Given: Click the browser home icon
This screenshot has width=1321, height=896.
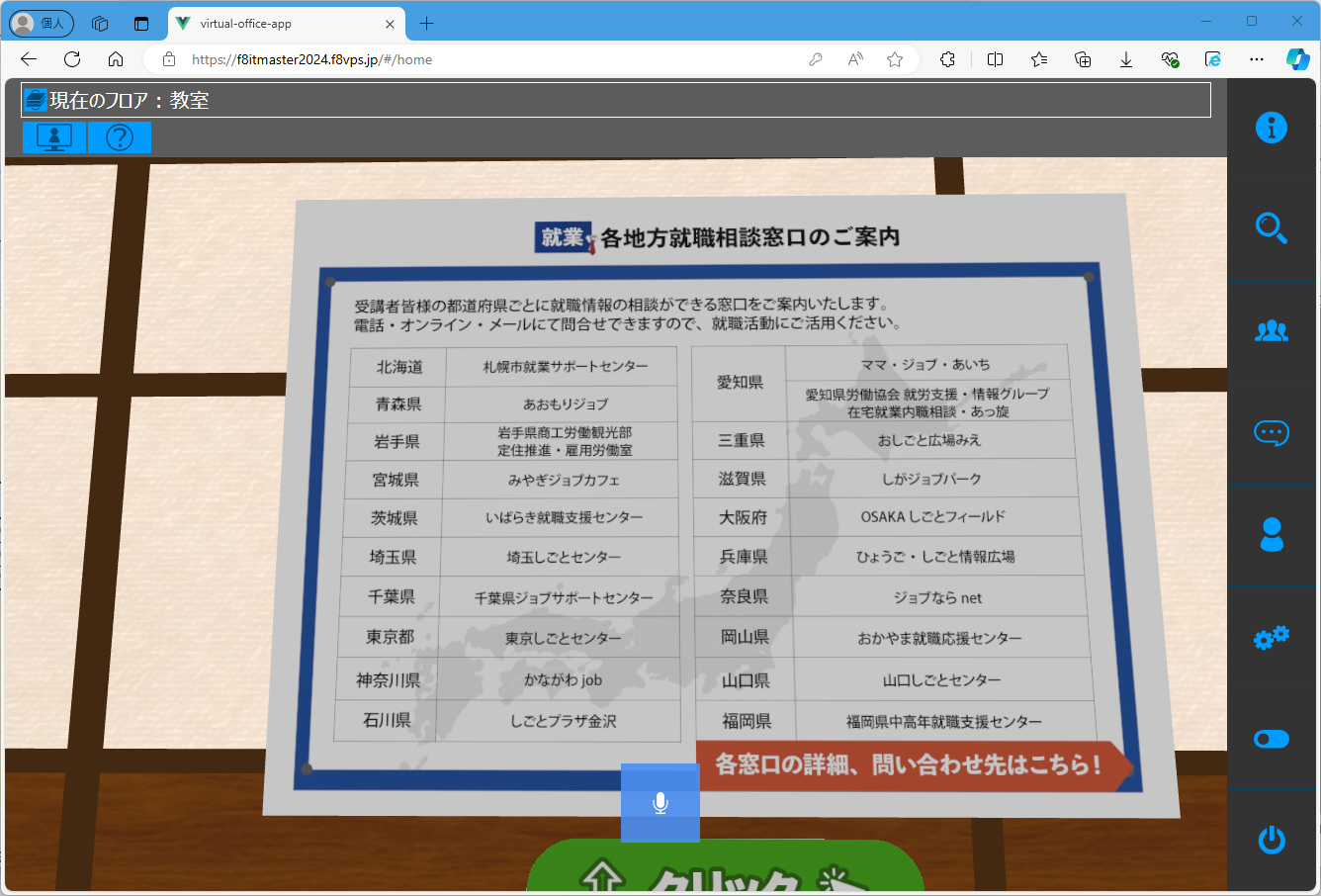Looking at the screenshot, I should coord(116,59).
